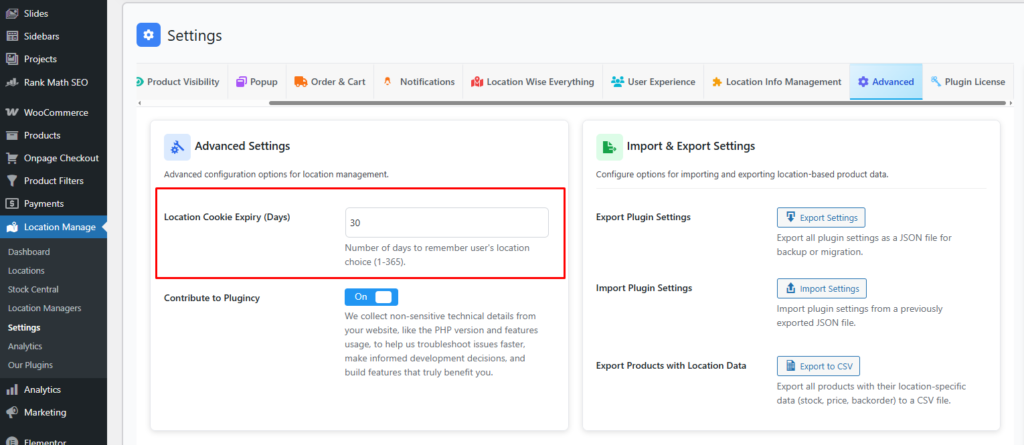
Task: Click the Export Settings button
Action: 821,217
